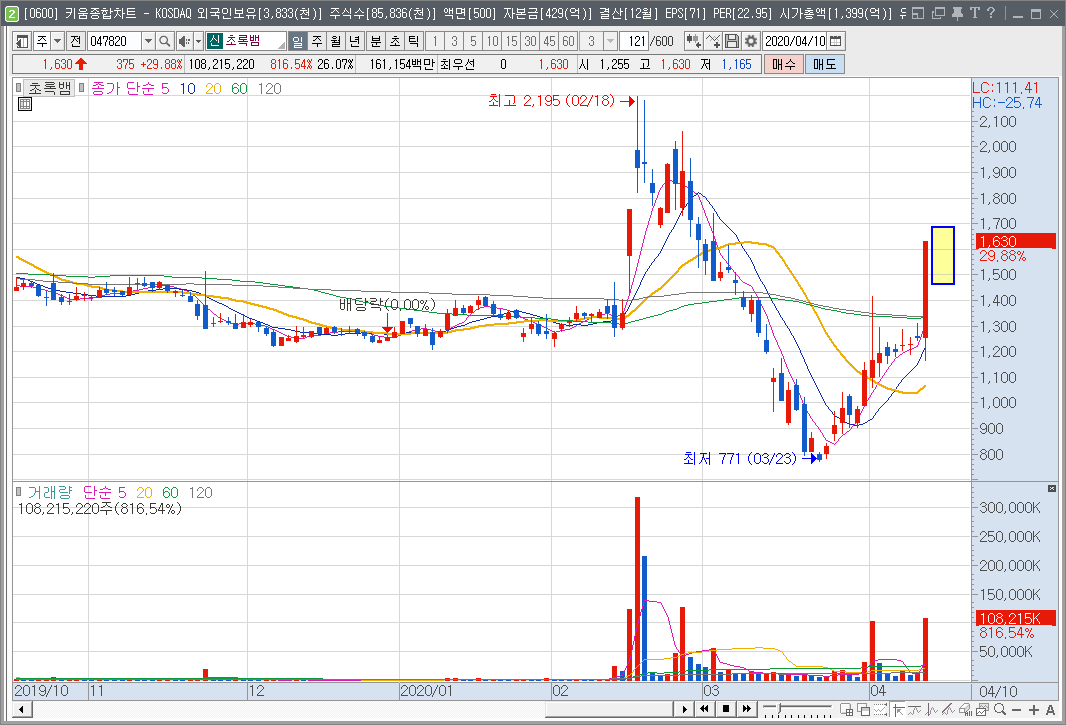Click the duplicate window icon in title bar
Screen dimensions: 1066x725
click(938, 13)
